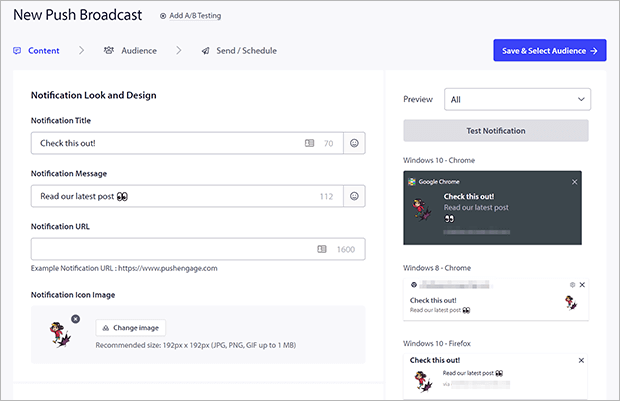Click the chevron between Audience and Send
Screen dimensions: 620x401
coord(179,50)
